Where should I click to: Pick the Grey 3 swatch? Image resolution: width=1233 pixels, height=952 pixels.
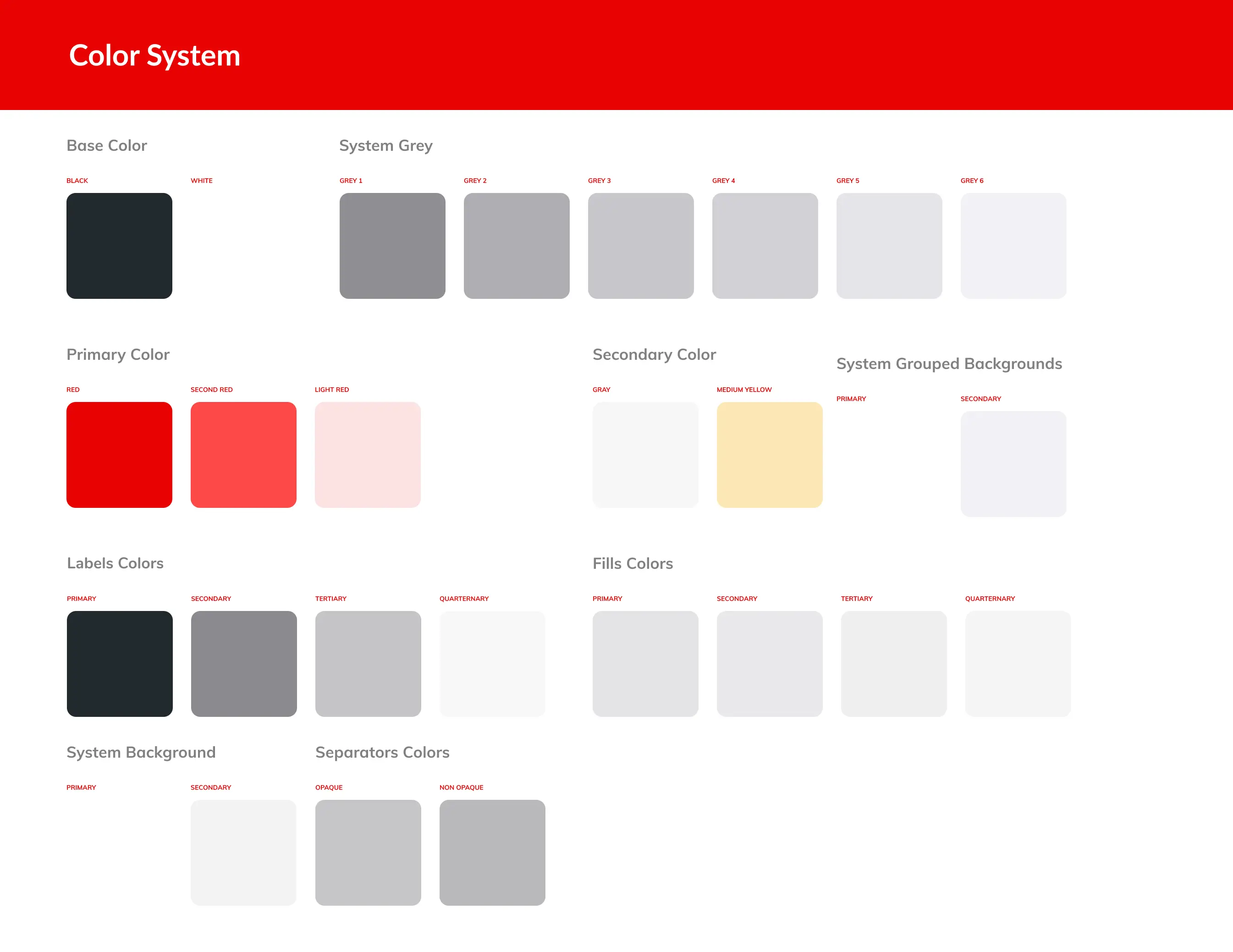pyautogui.click(x=640, y=246)
